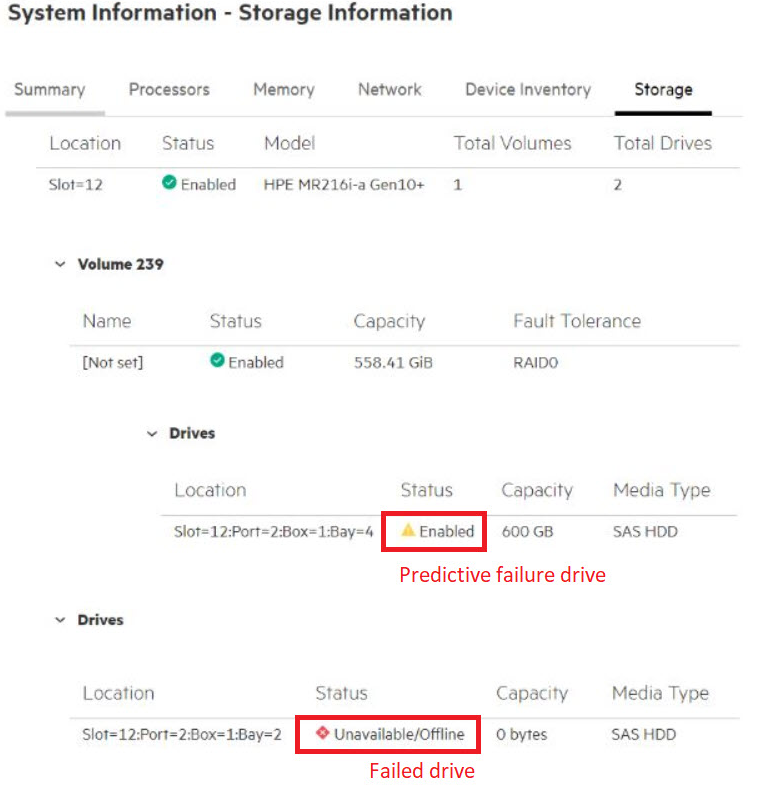This screenshot has height=786, width=760.
Task: Click the RAID0 fault tolerance value
Action: coord(536,363)
